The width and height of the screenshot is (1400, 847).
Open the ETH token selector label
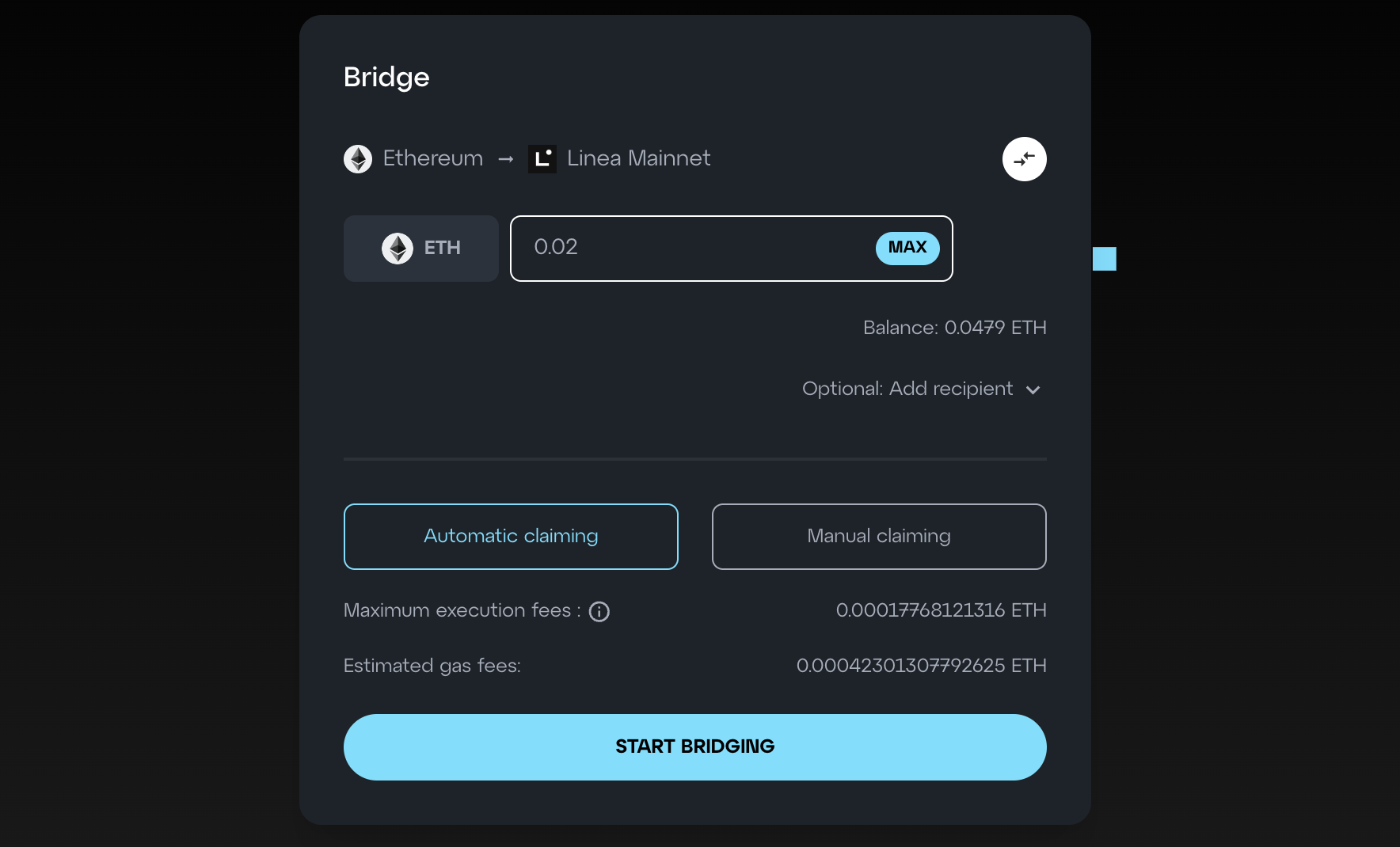pyautogui.click(x=442, y=249)
